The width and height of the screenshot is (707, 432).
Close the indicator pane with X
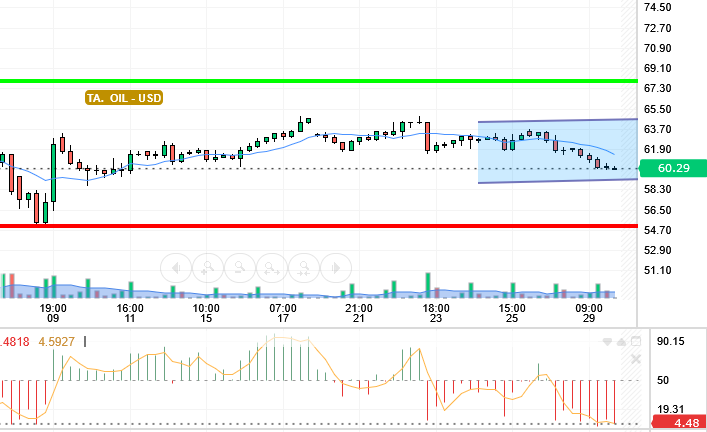click(636, 359)
